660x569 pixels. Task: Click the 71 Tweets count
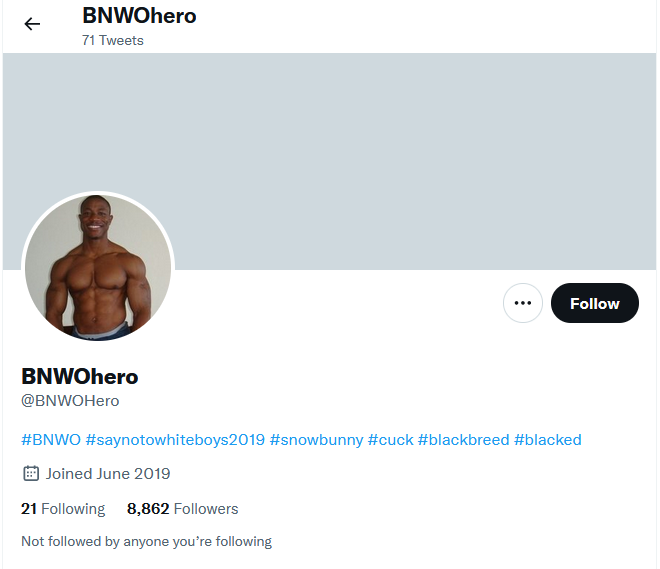coord(113,40)
